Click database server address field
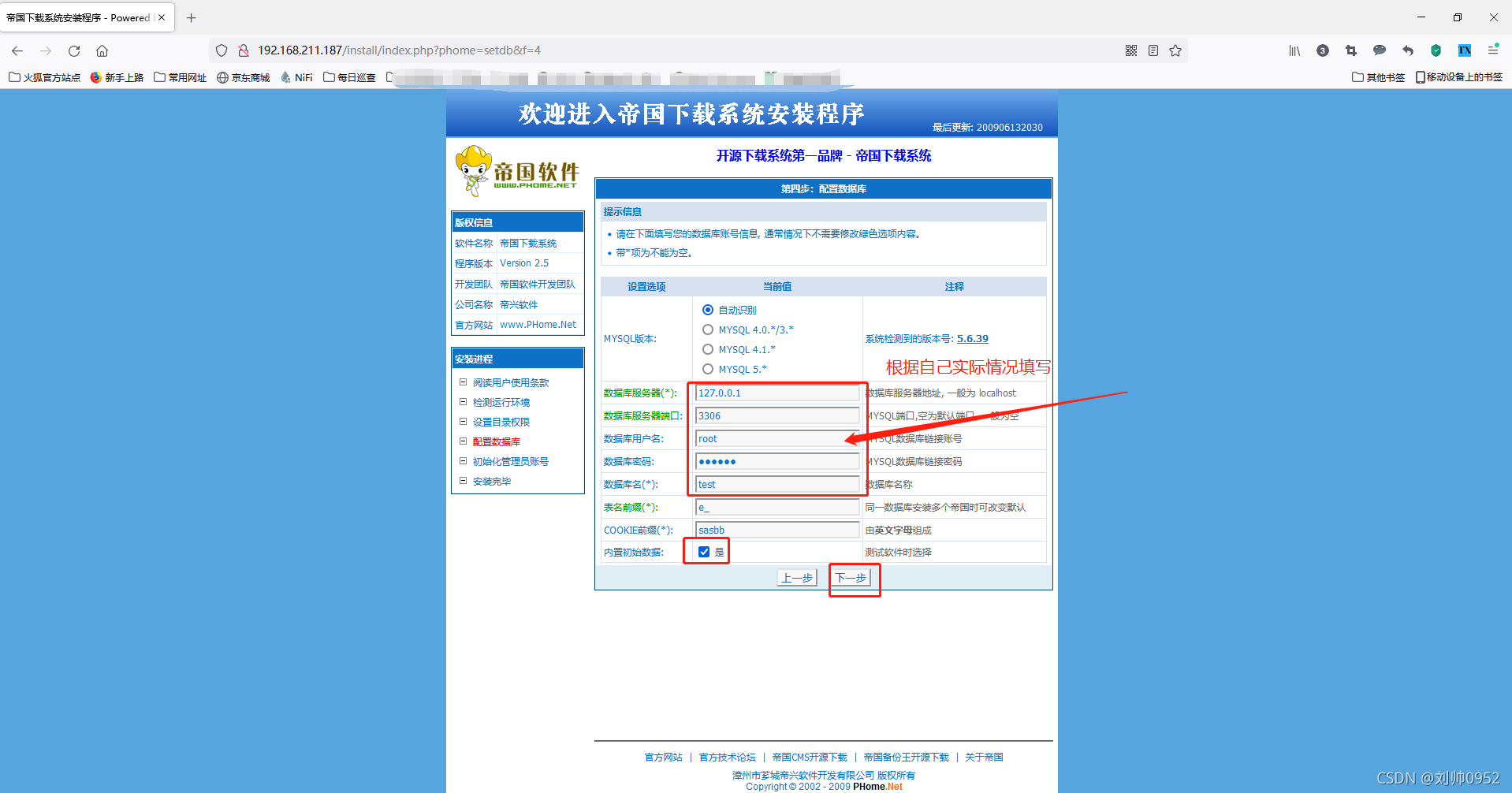The height and width of the screenshot is (793, 1512). (777, 393)
